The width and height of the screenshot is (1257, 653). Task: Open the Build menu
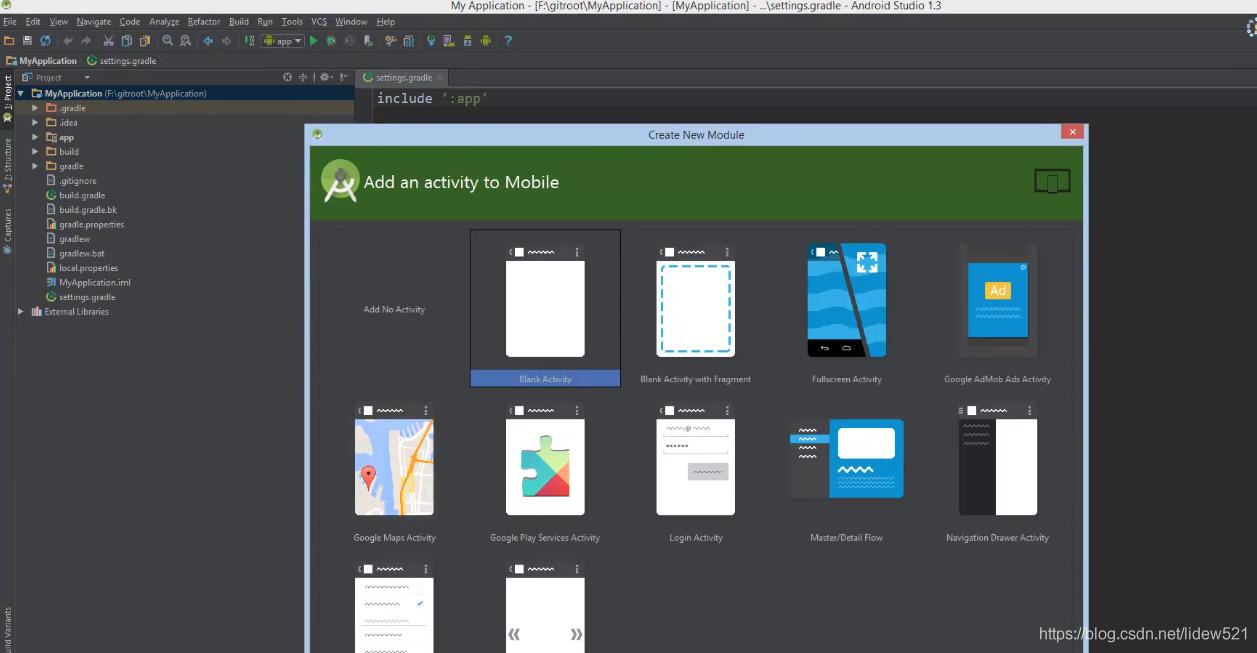point(238,21)
